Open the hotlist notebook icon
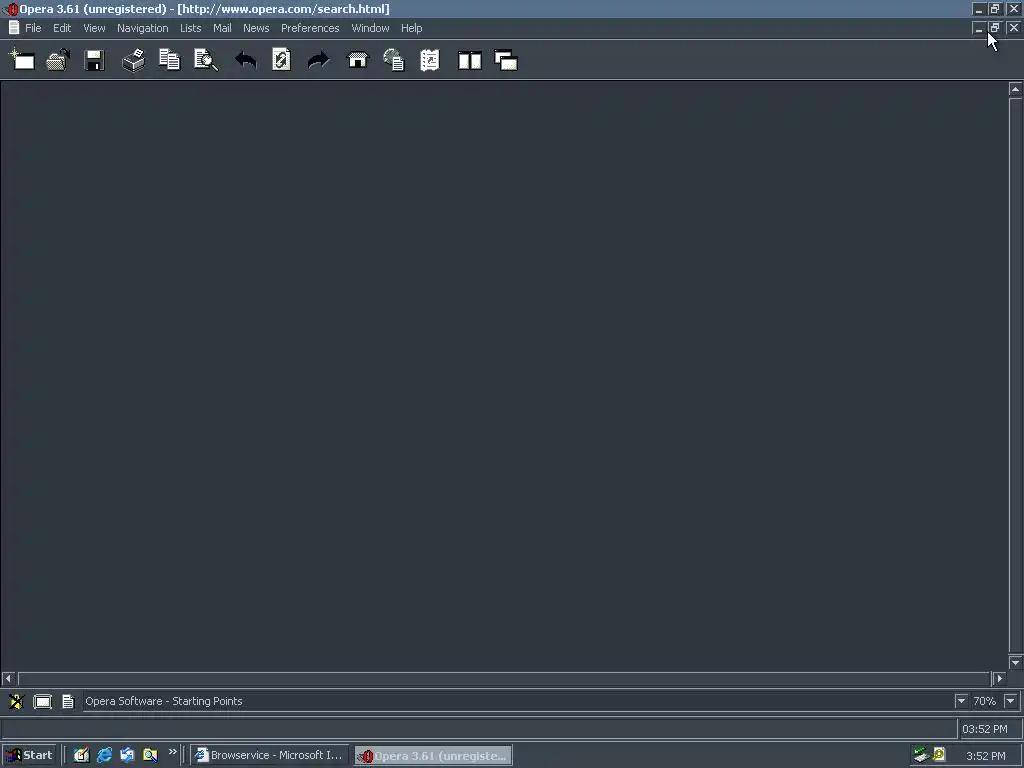 pyautogui.click(x=430, y=60)
